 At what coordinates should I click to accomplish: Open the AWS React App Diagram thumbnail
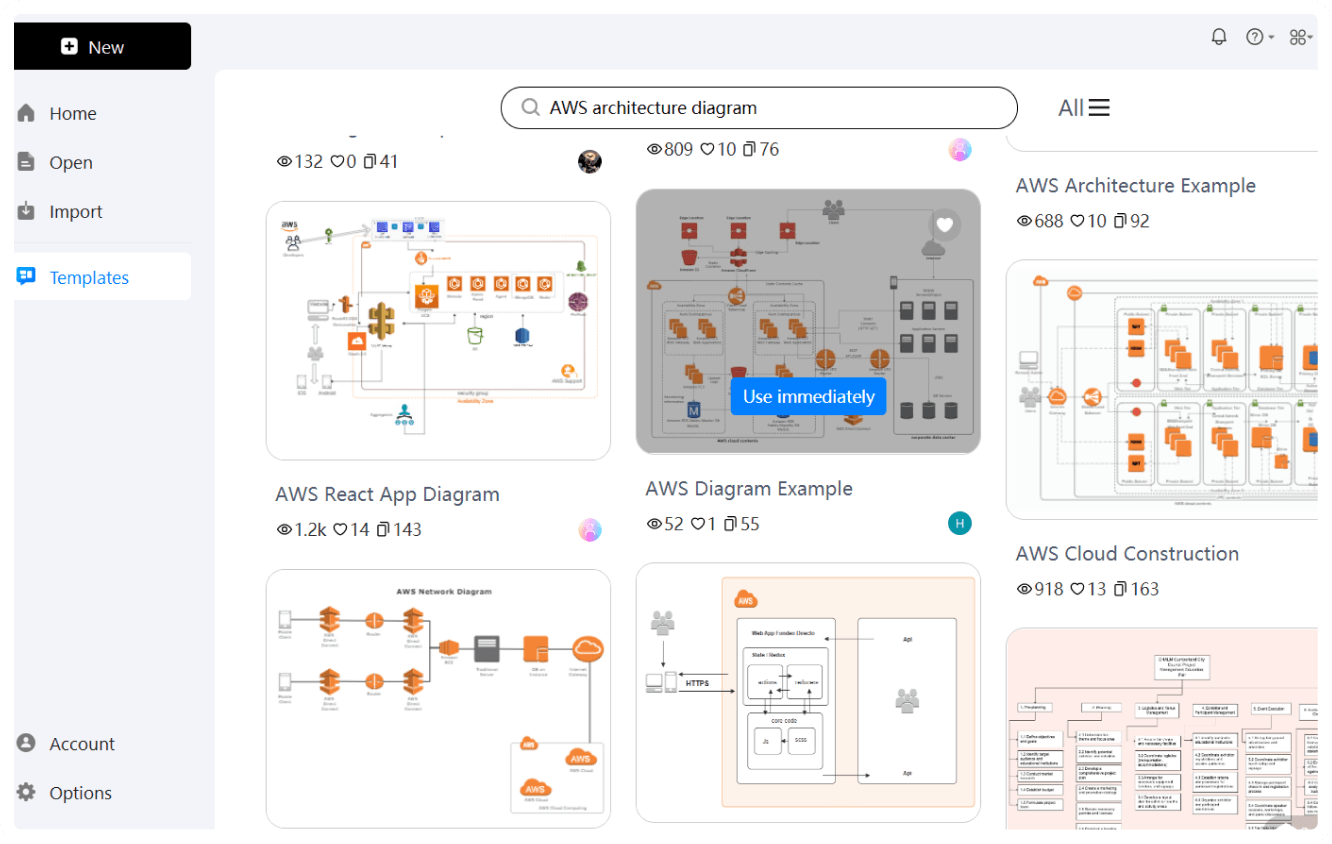(438, 331)
